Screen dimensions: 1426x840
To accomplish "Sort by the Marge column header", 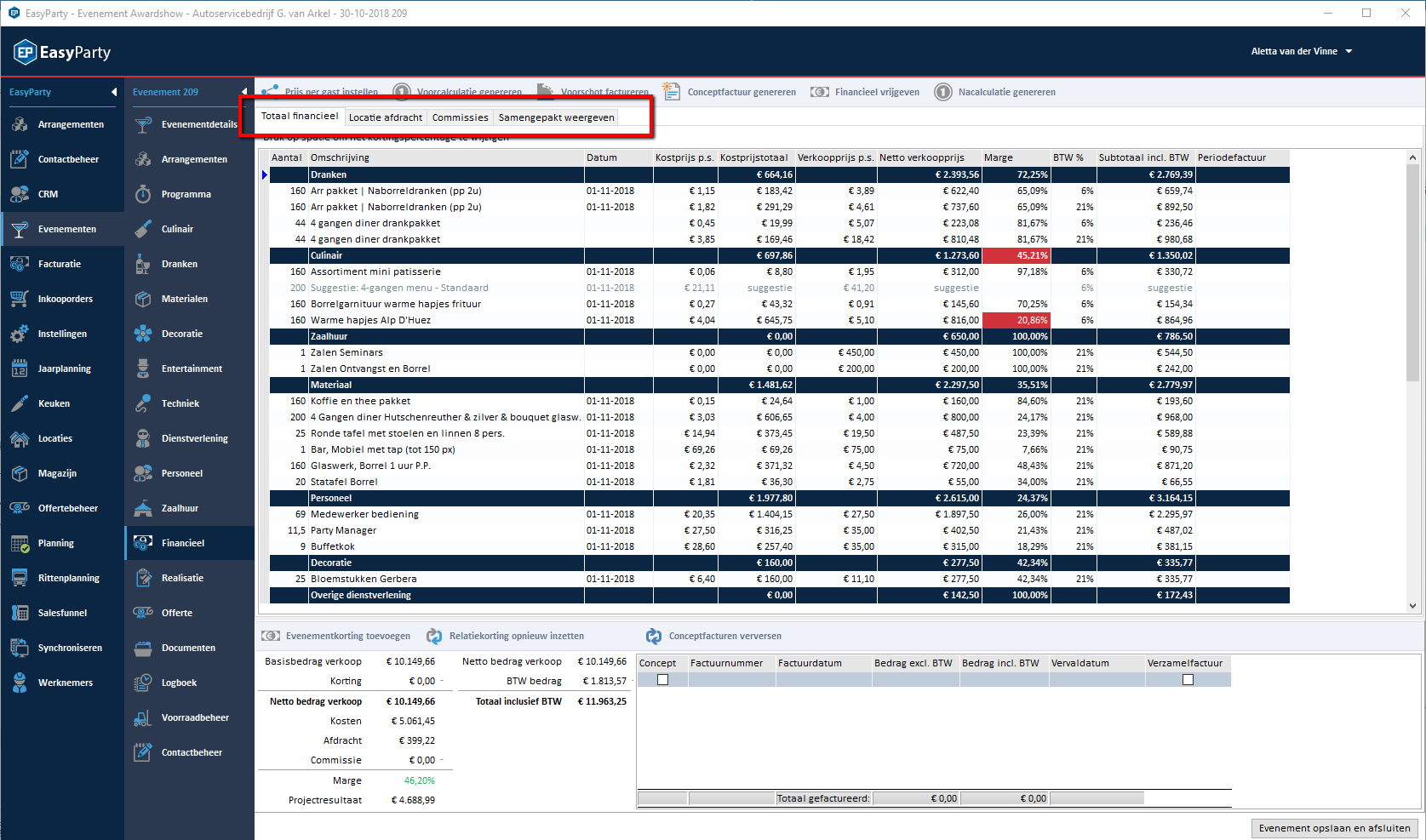I will [x=1016, y=157].
